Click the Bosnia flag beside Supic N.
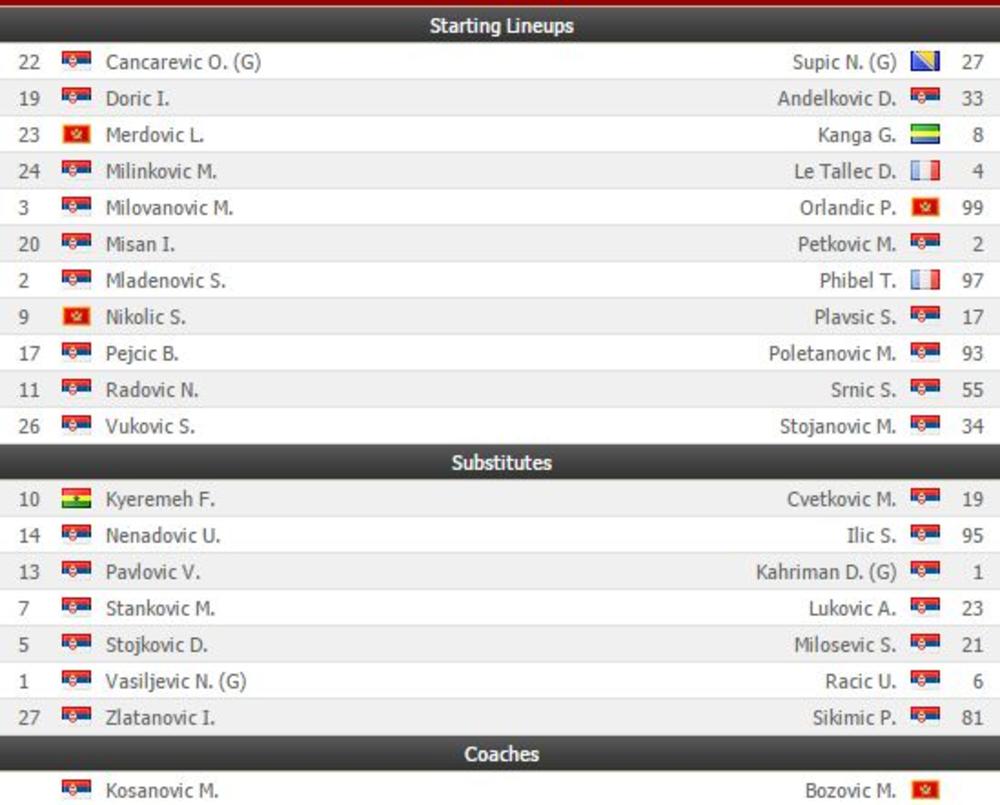The image size is (1000, 805). 925,62
